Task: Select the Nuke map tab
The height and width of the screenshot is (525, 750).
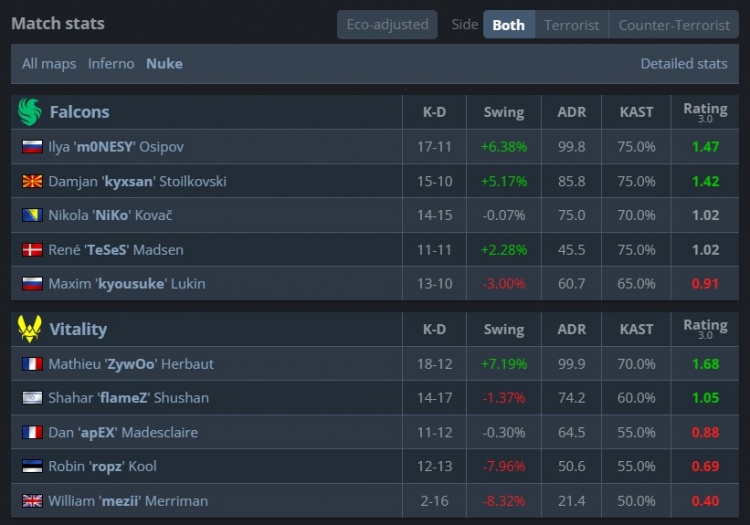Action: pyautogui.click(x=164, y=63)
